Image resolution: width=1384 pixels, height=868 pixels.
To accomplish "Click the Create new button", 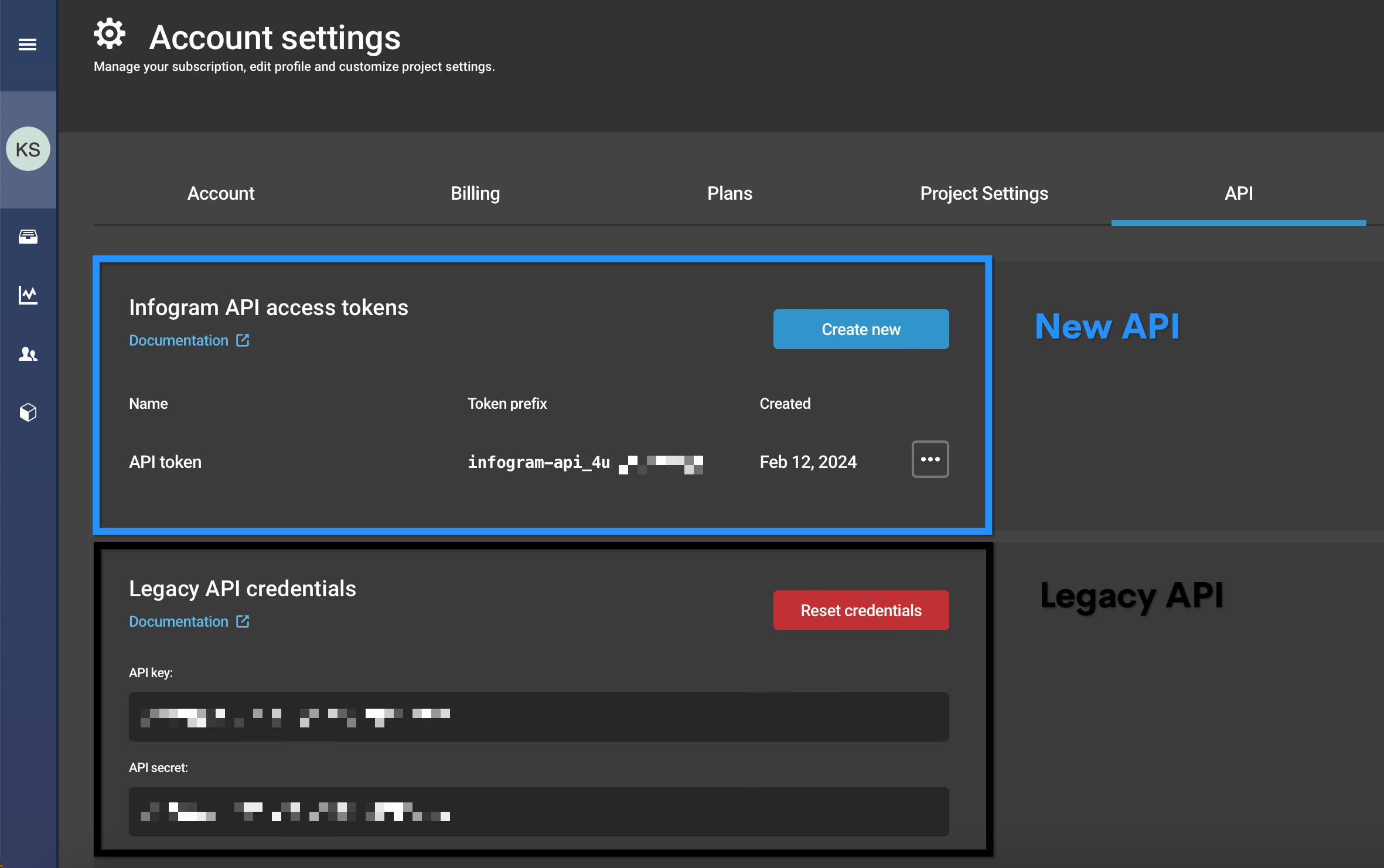I will click(x=861, y=329).
